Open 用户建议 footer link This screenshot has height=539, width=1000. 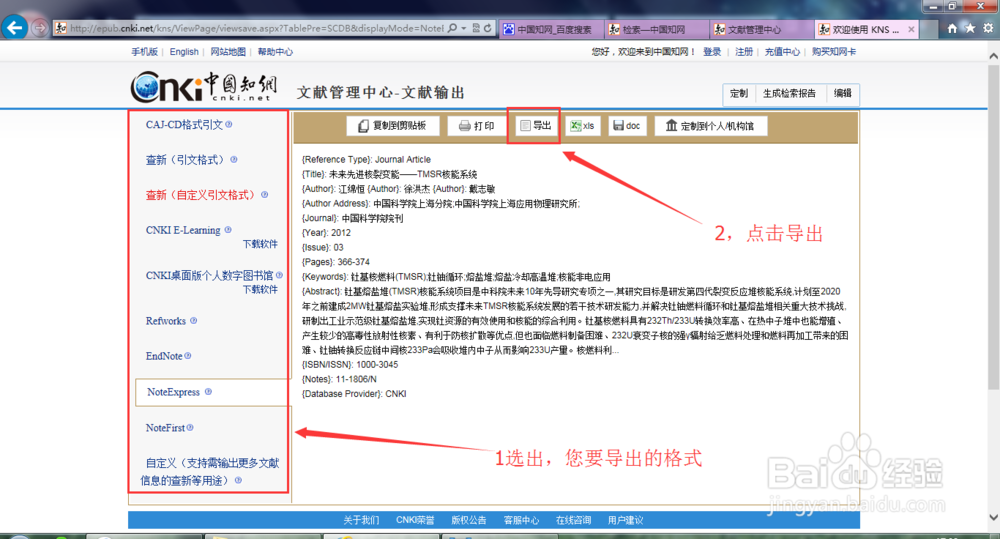tap(625, 520)
